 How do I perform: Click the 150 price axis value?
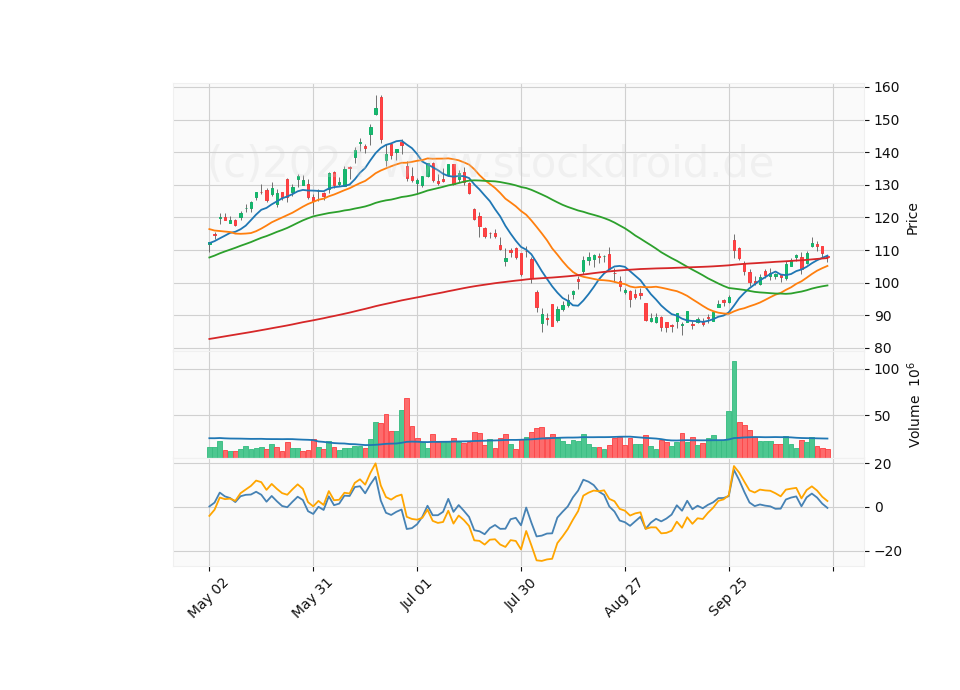coord(886,120)
